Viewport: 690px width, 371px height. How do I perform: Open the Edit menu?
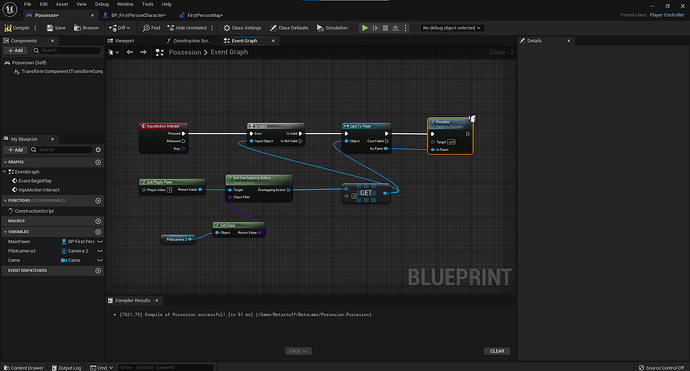(x=44, y=4)
